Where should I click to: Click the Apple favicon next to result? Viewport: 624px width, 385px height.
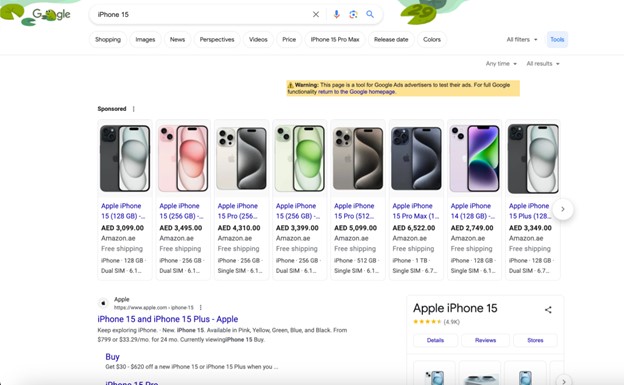[x=103, y=303]
